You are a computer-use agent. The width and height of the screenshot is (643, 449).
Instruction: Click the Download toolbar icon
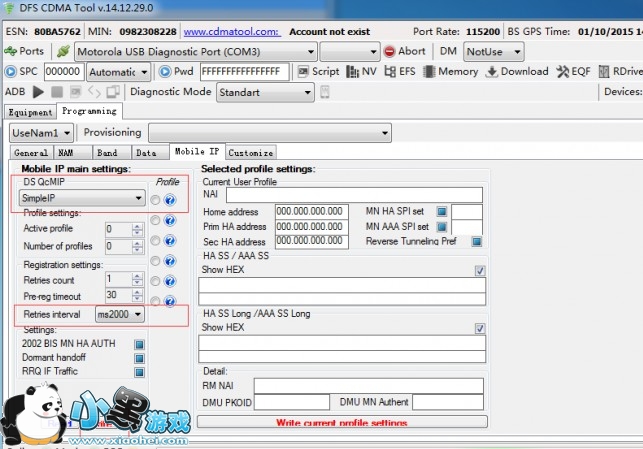pyautogui.click(x=516, y=71)
